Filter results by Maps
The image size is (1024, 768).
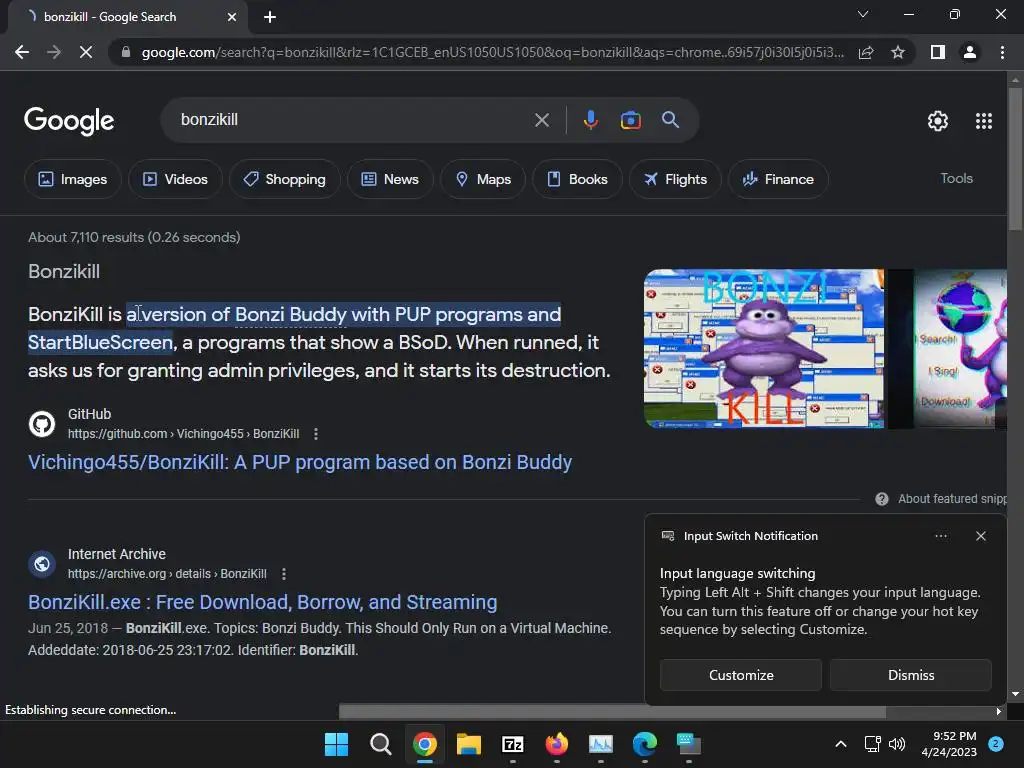pyautogui.click(x=483, y=179)
